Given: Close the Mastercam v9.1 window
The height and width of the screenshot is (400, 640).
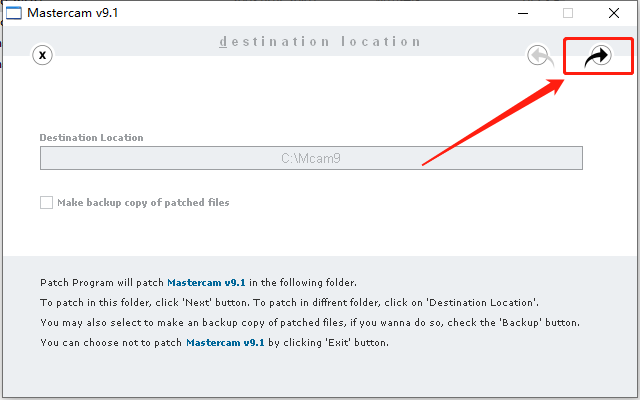Looking at the screenshot, I should point(613,13).
